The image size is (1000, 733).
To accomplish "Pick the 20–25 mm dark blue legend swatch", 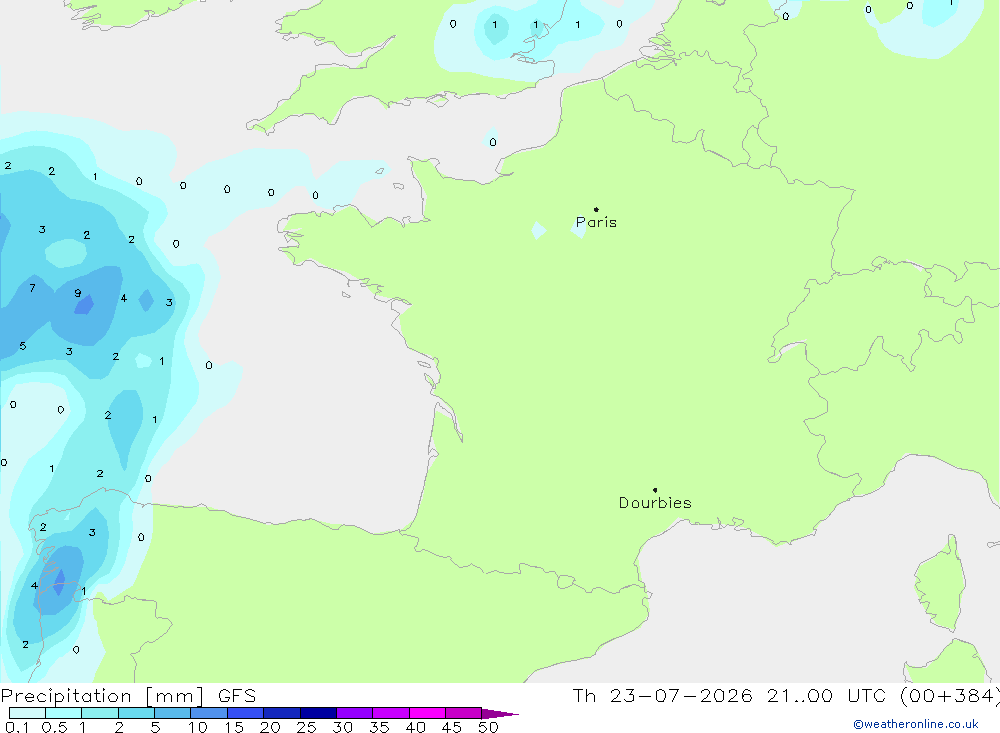I will point(281,713).
